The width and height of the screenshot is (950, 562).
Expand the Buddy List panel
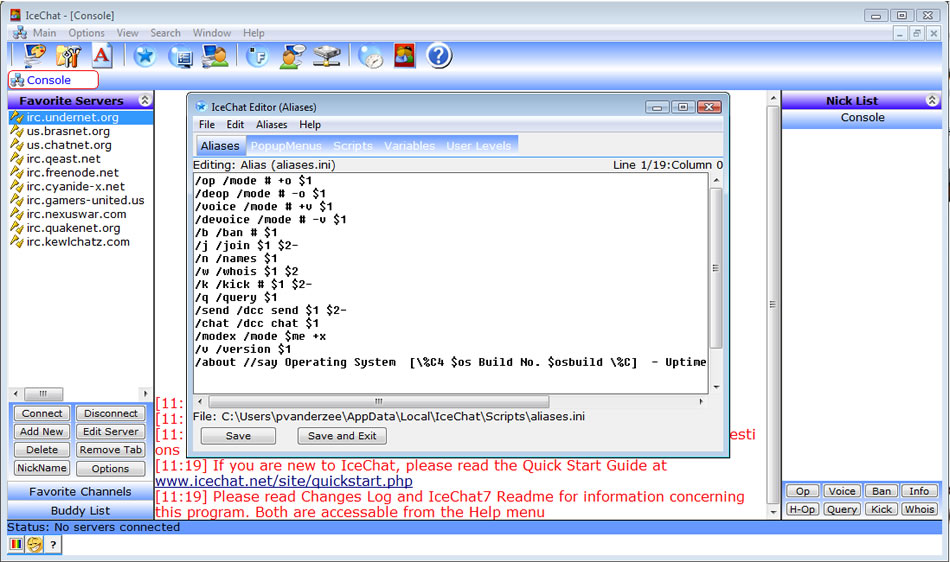pyautogui.click(x=80, y=510)
